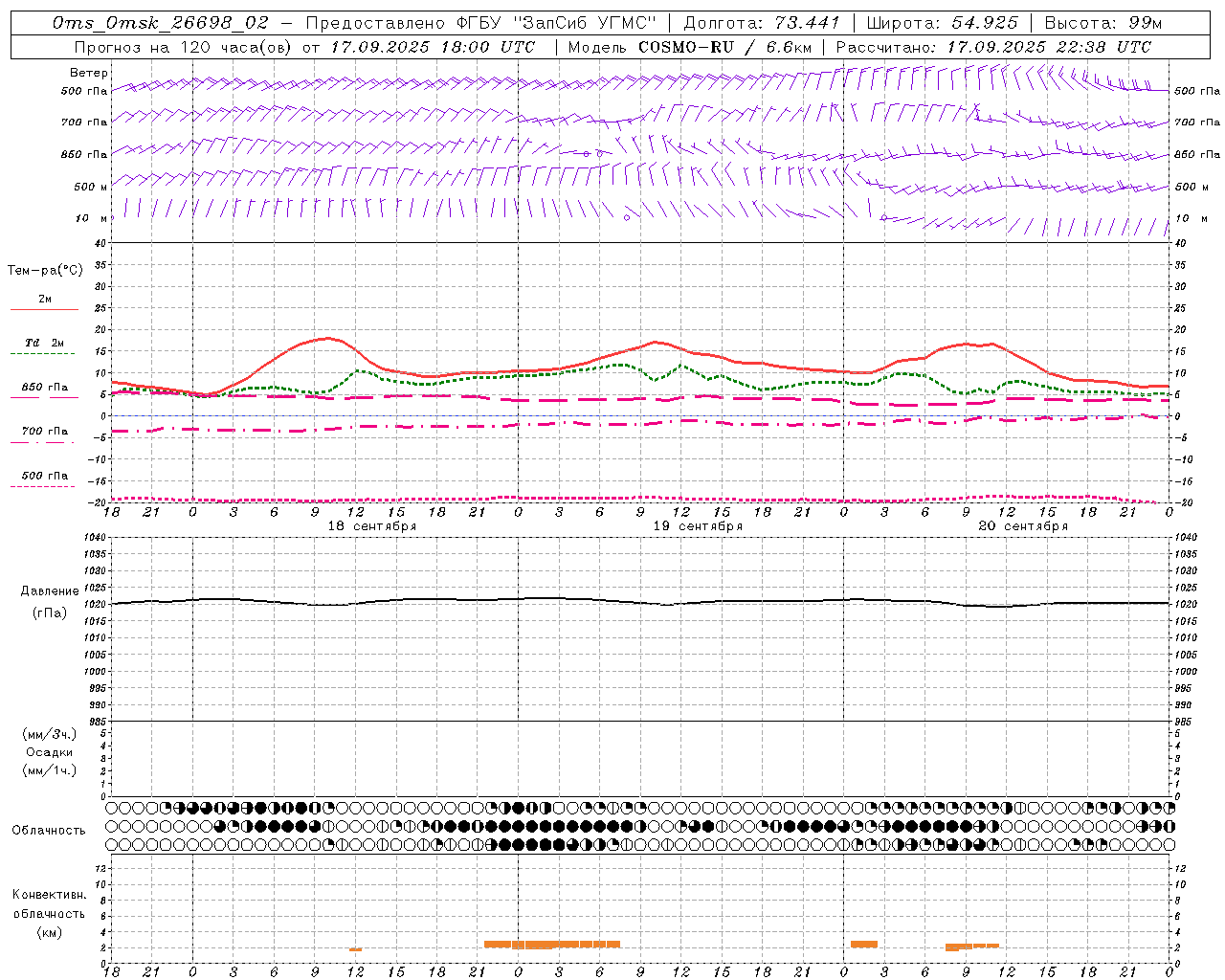Select the elevation text Высота: 99м
Screen dimensions: 1225x980
pyautogui.click(x=1103, y=23)
